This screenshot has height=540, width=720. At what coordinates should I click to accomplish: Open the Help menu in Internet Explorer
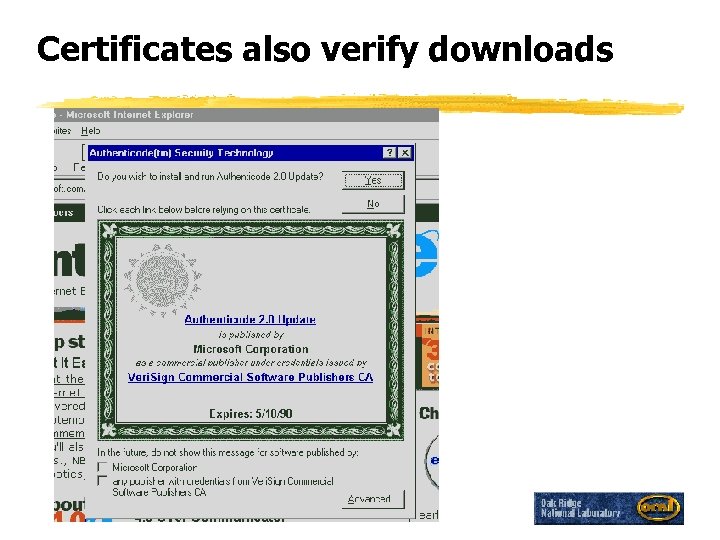coord(90,131)
